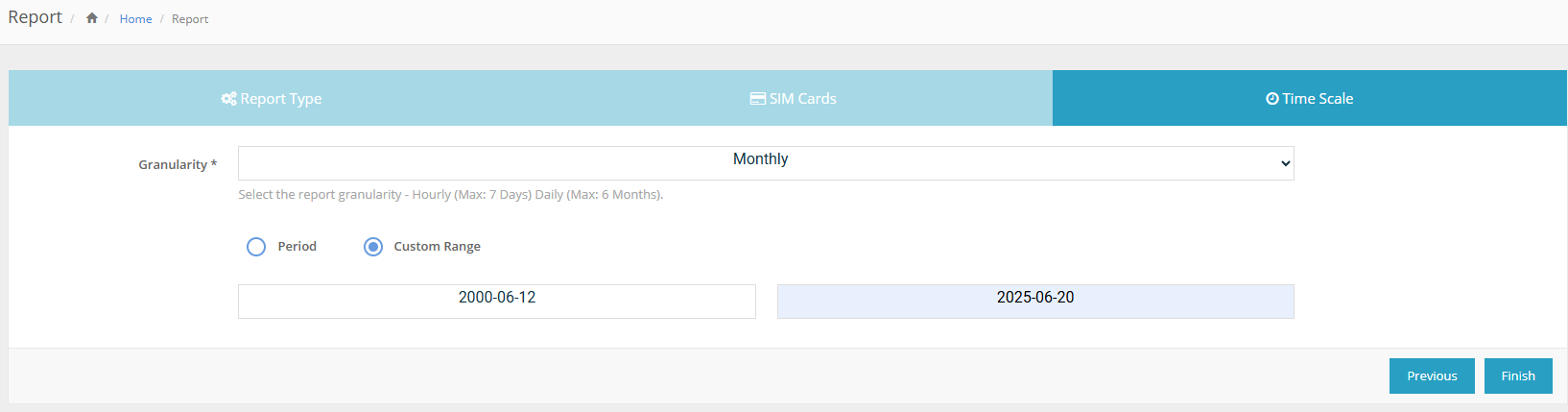Select the Custom Range radio button

(x=373, y=247)
